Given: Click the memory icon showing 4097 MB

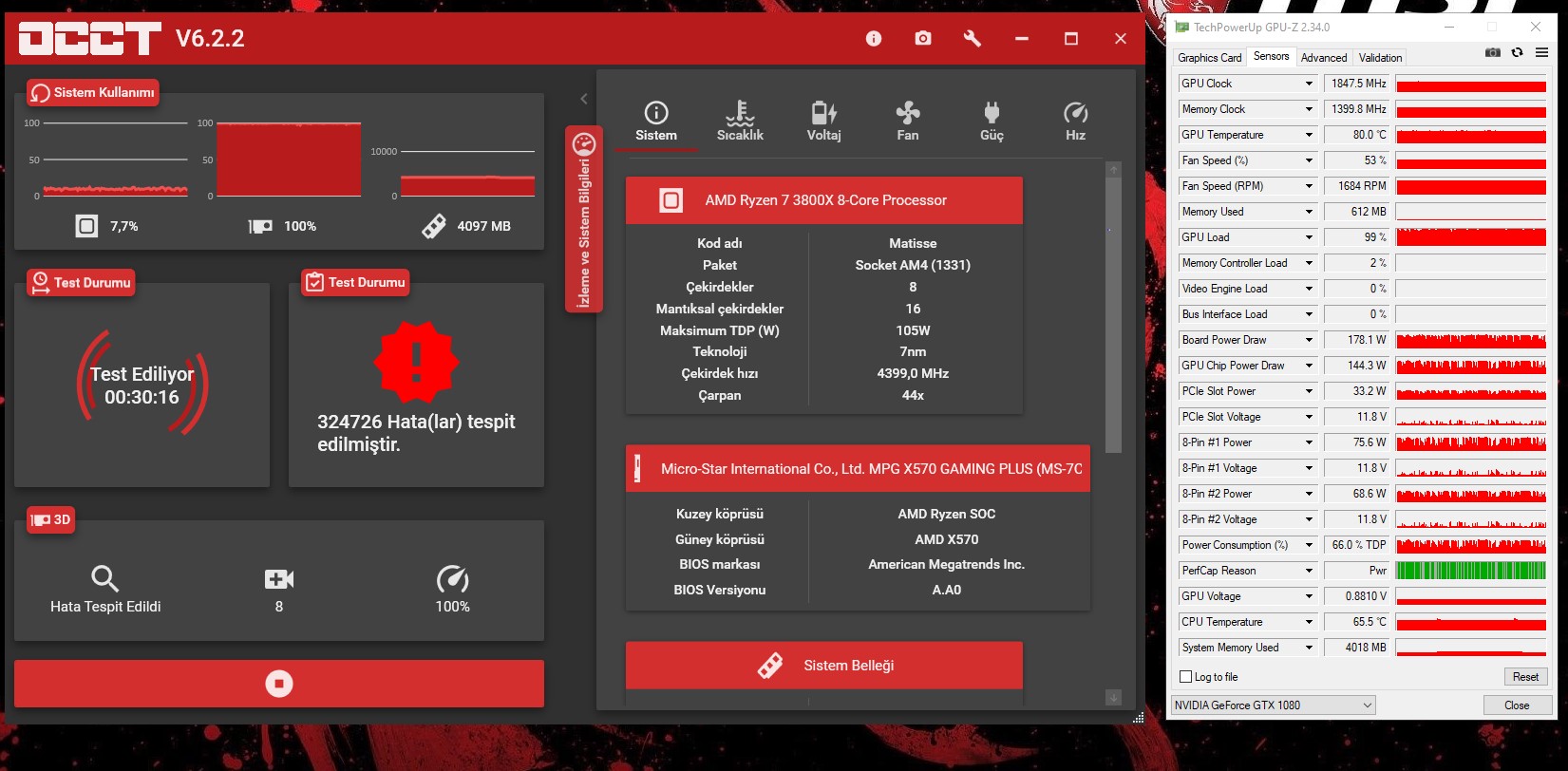Looking at the screenshot, I should pyautogui.click(x=434, y=226).
